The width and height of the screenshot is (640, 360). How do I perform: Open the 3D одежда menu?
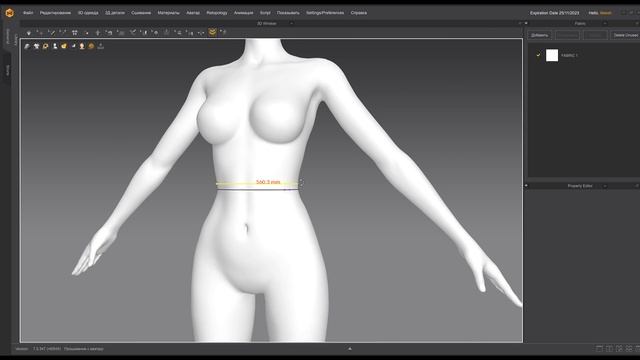tap(88, 13)
